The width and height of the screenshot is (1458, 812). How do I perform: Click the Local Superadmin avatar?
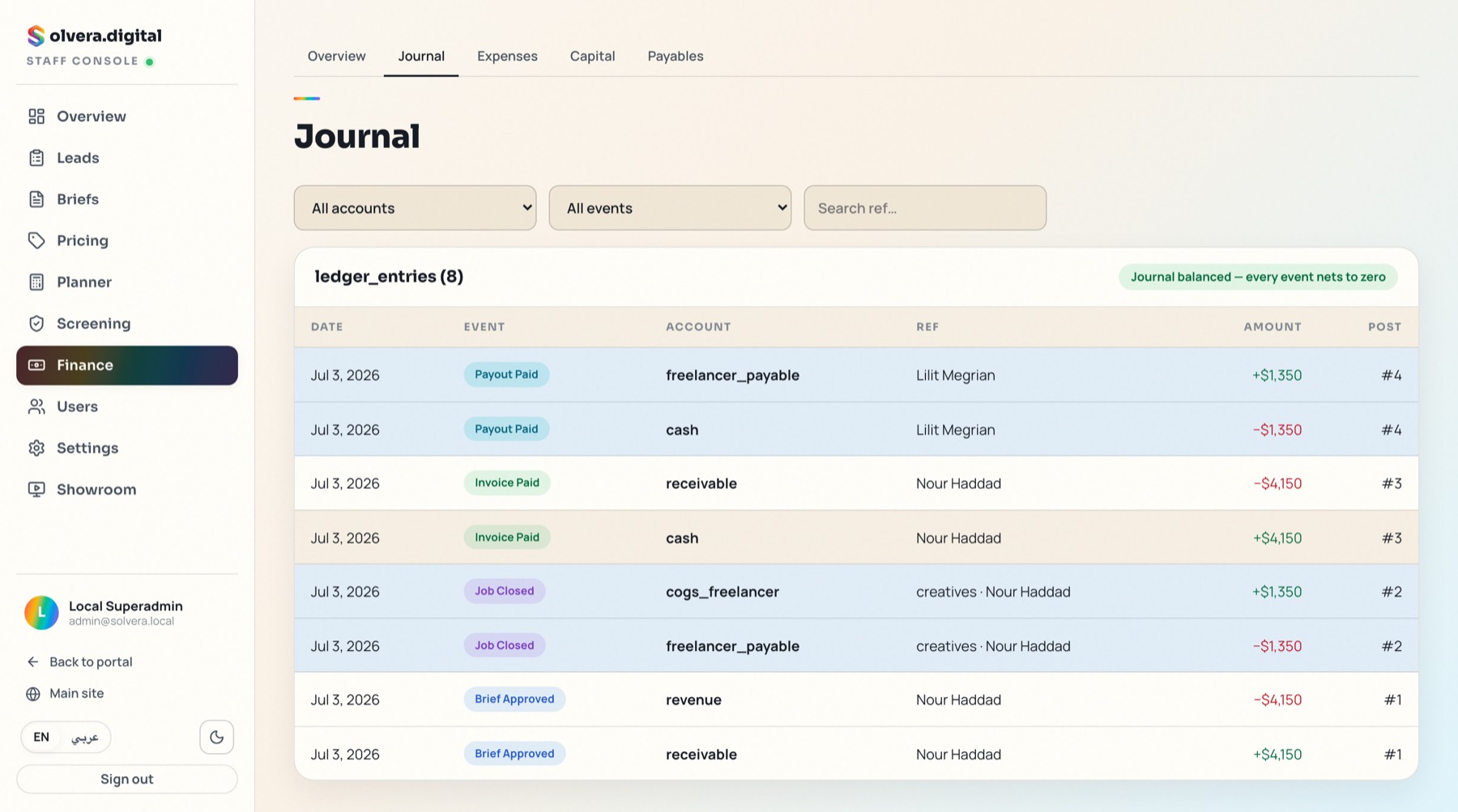[x=41, y=613]
